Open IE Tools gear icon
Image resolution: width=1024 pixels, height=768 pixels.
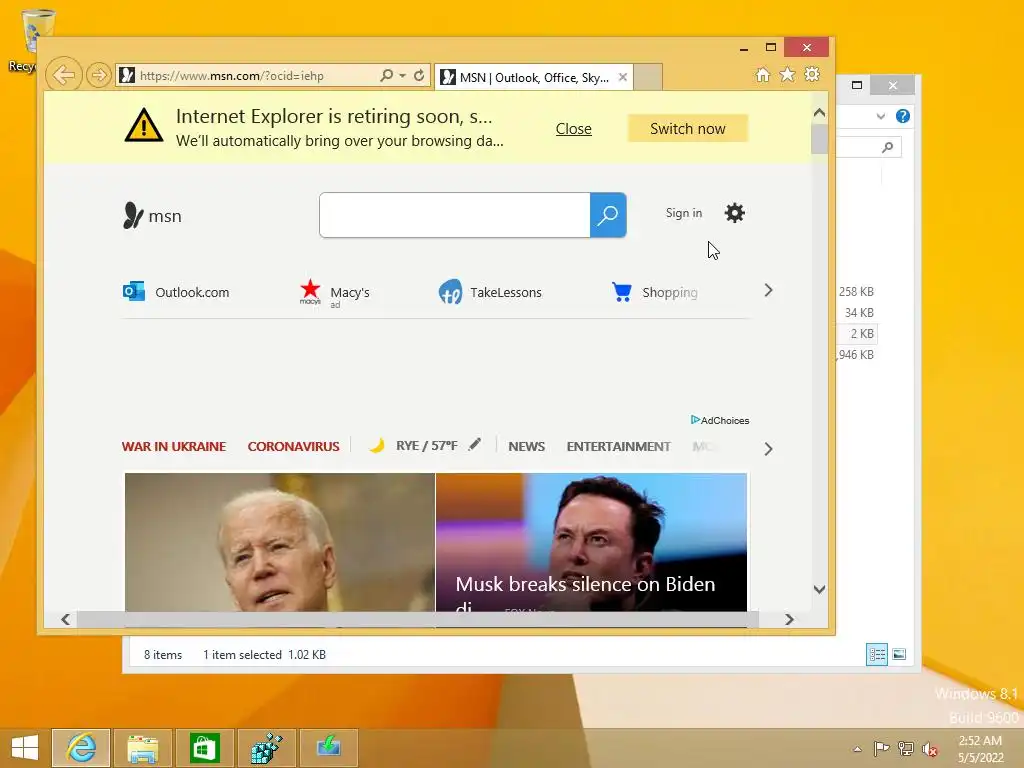[x=812, y=74]
